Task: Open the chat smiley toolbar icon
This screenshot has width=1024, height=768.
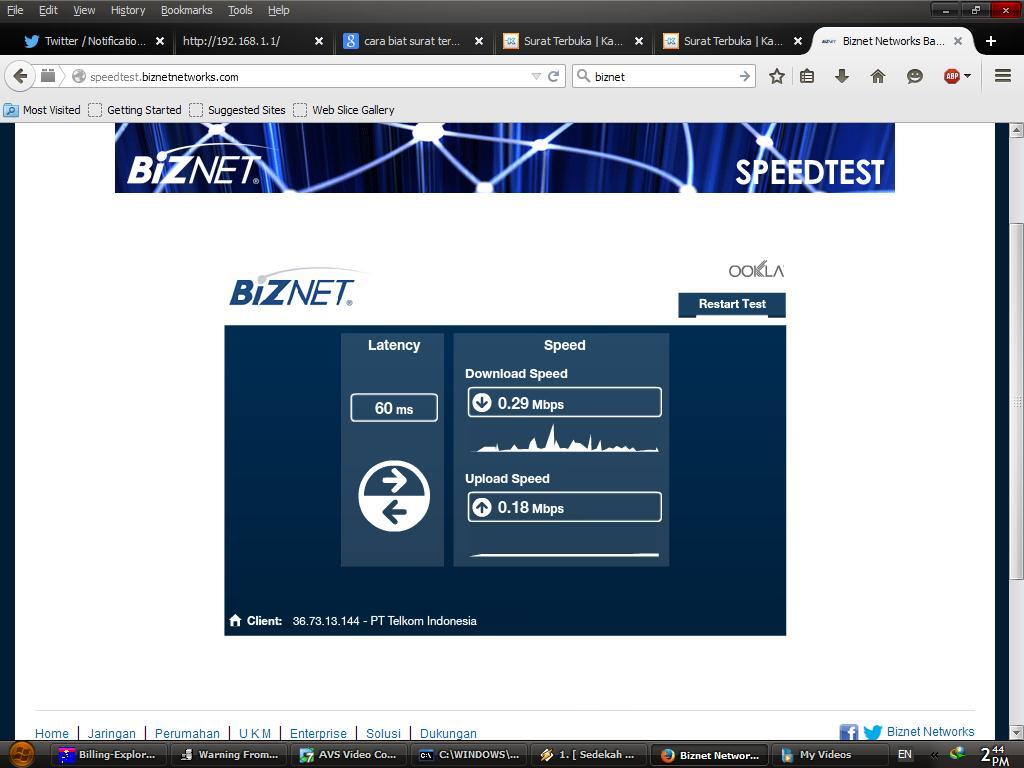Action: coord(915,76)
